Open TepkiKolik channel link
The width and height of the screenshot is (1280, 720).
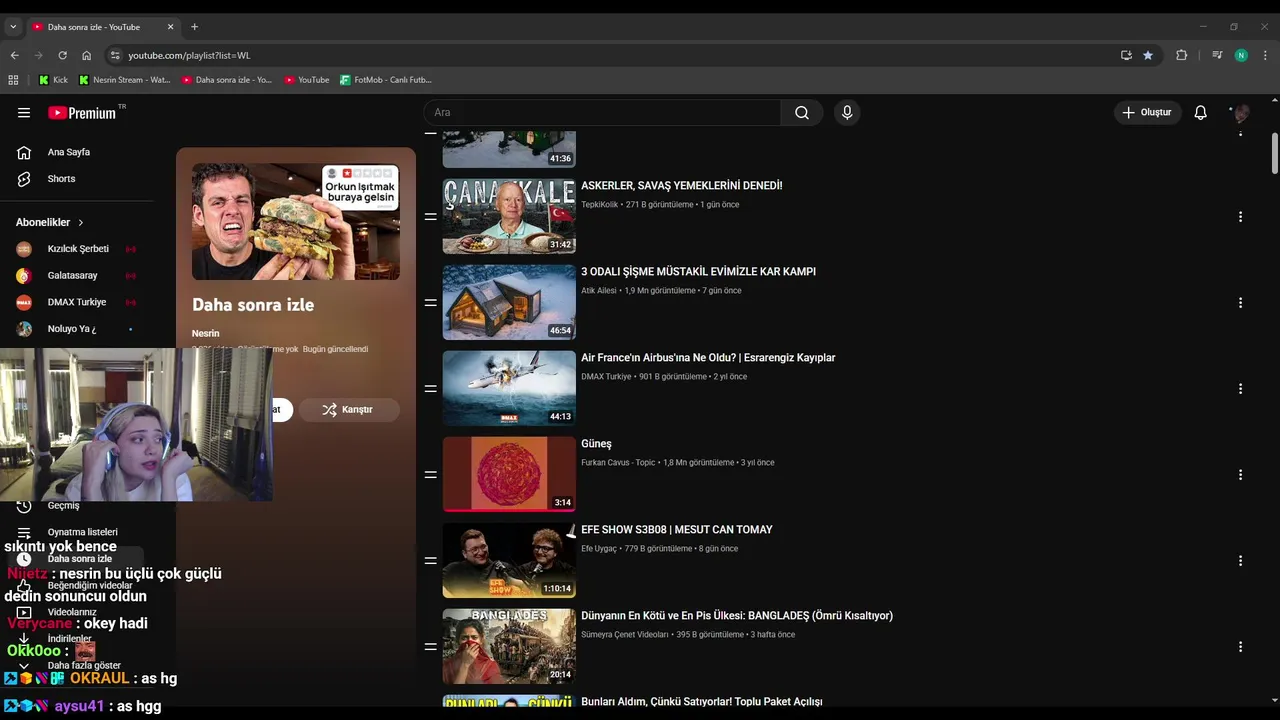click(x=600, y=205)
